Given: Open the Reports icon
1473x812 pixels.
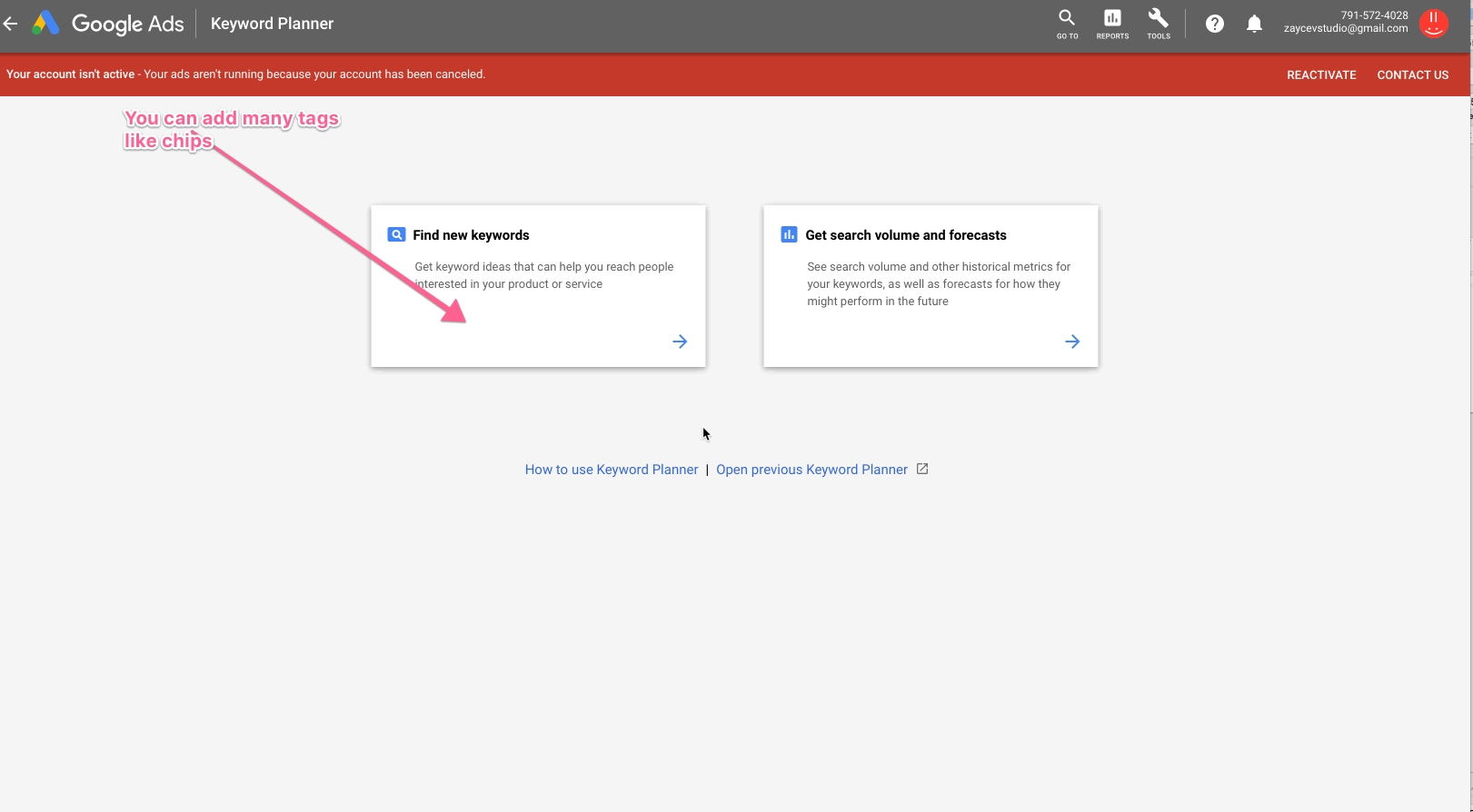Looking at the screenshot, I should [x=1112, y=24].
